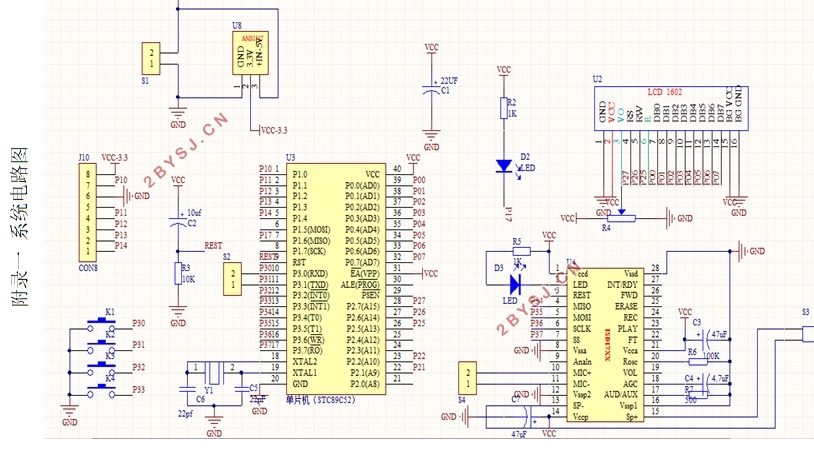Select the D2 LED diode symbol
The width and height of the screenshot is (814, 466).
pos(504,166)
